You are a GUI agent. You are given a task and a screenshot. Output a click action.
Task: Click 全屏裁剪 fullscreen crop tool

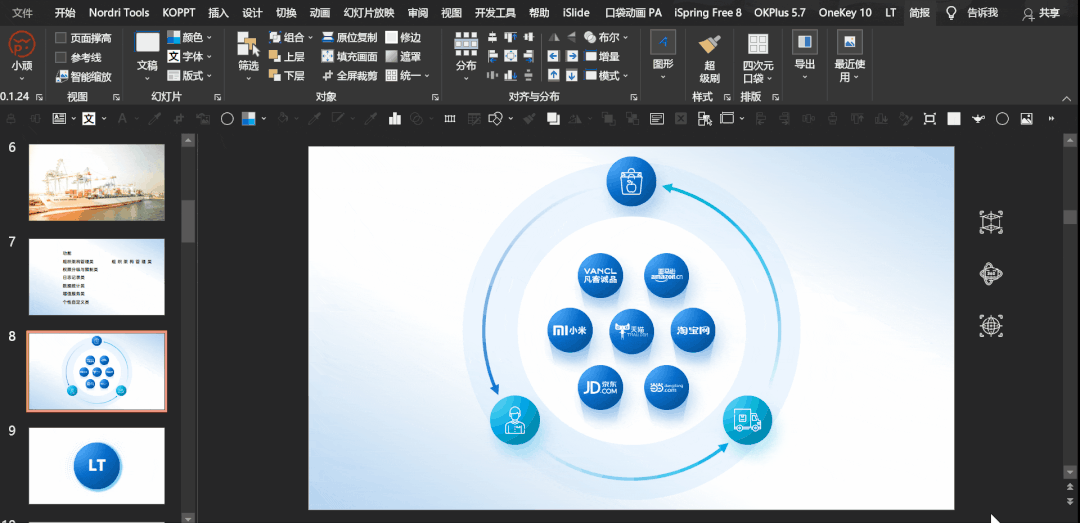349,75
